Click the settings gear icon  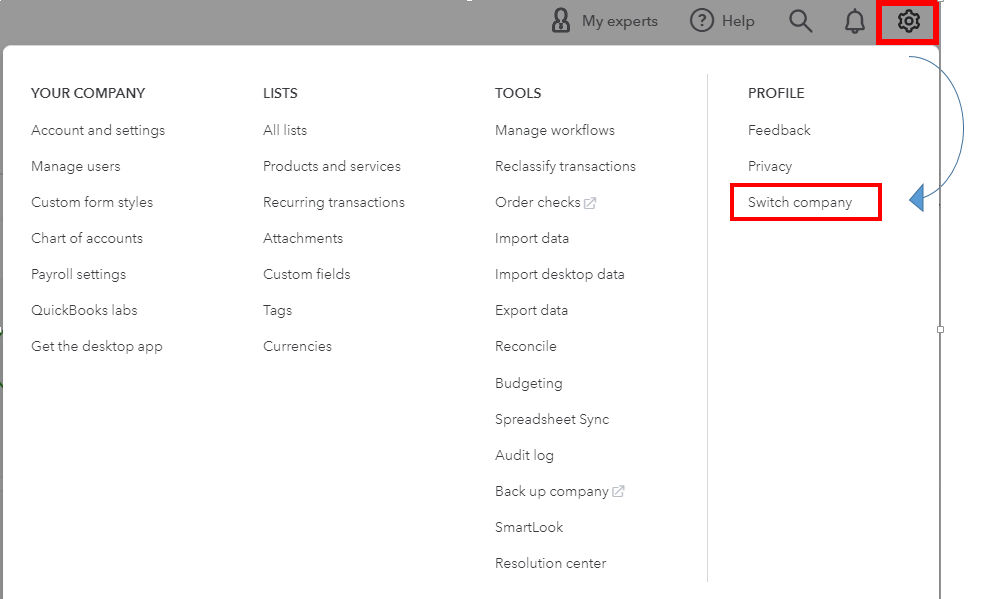pyautogui.click(x=908, y=21)
